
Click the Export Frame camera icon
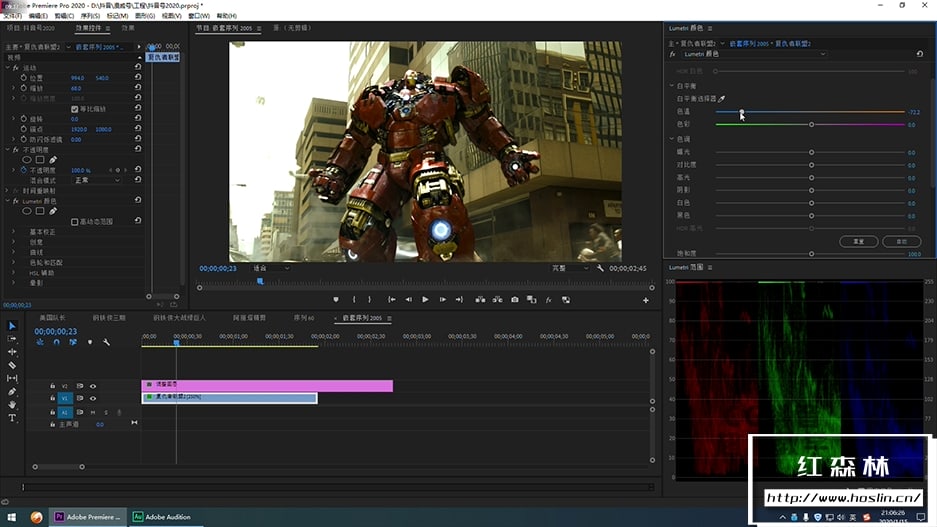point(515,300)
